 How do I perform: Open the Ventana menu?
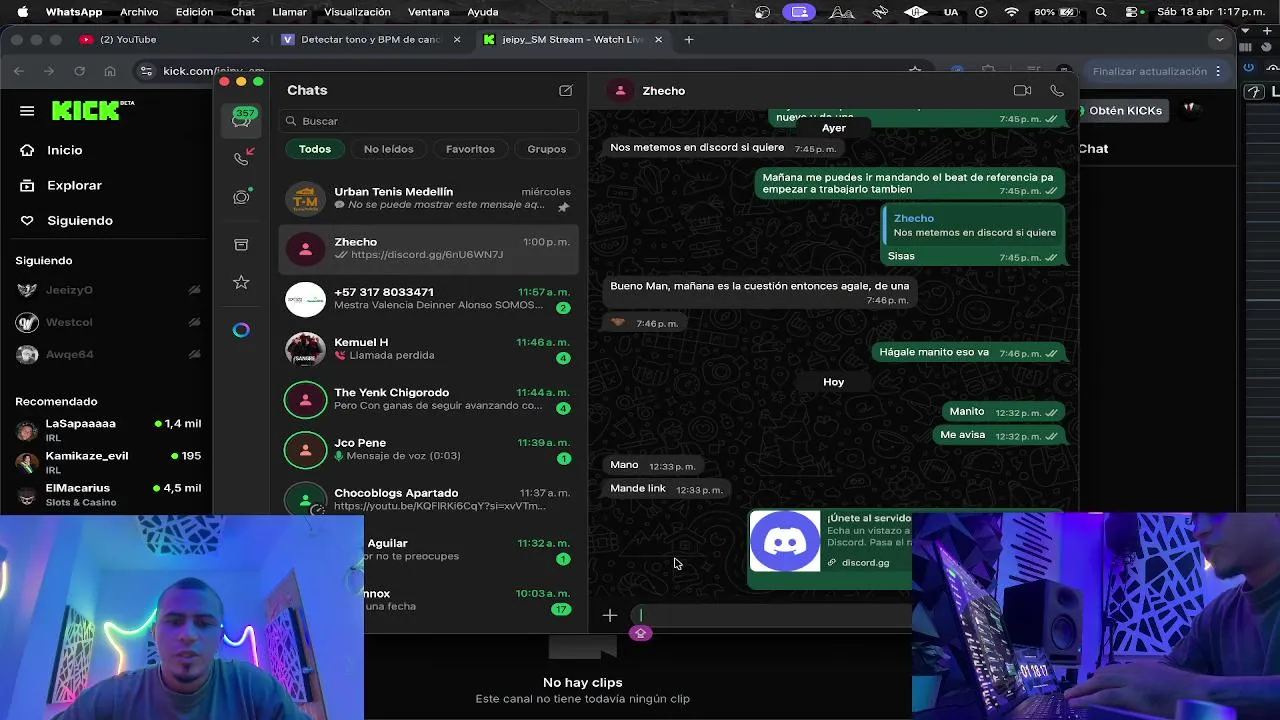click(x=428, y=12)
